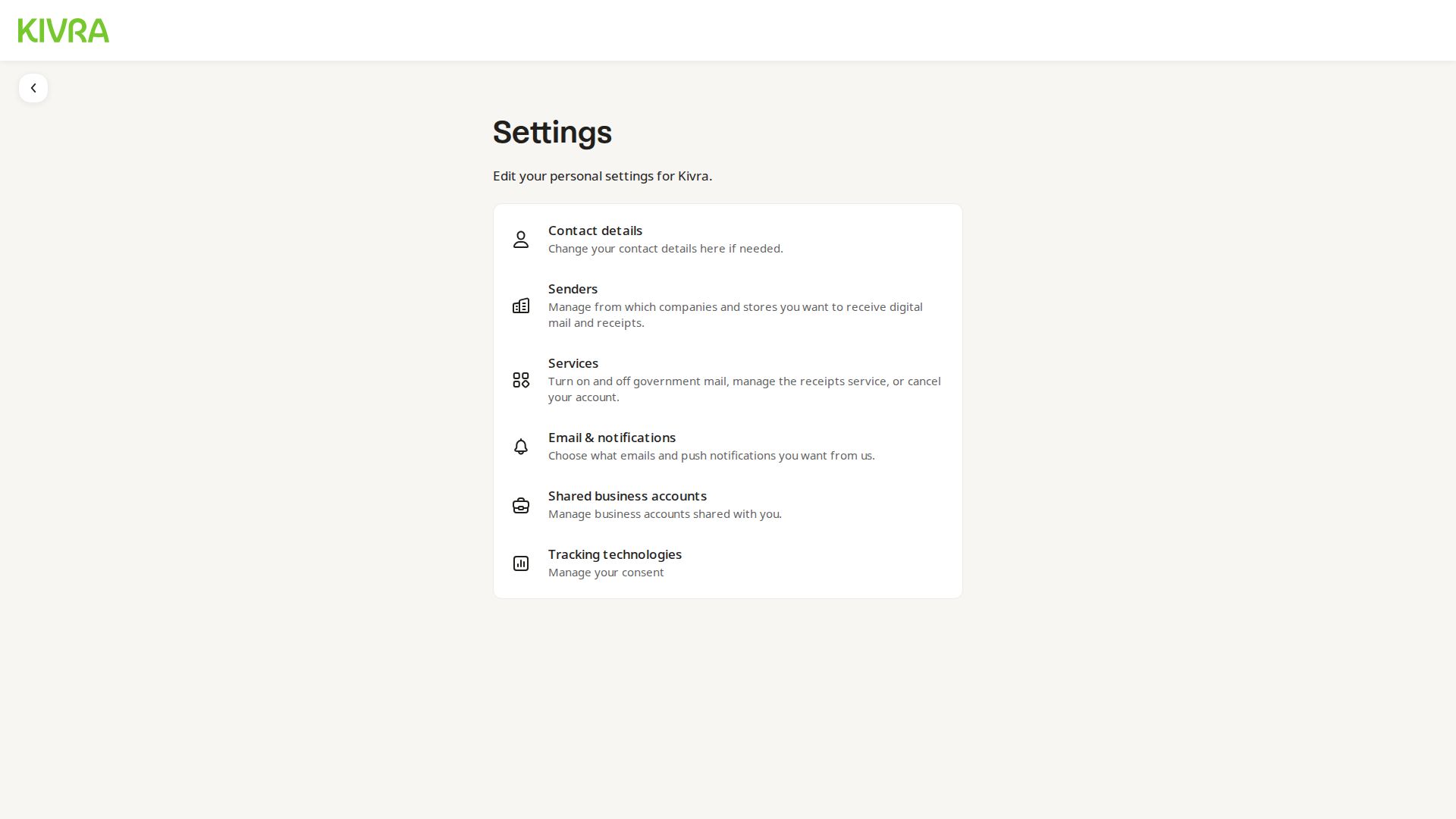The height and width of the screenshot is (819, 1456).
Task: Click the chart icon for Tracking technologies
Action: (x=521, y=563)
